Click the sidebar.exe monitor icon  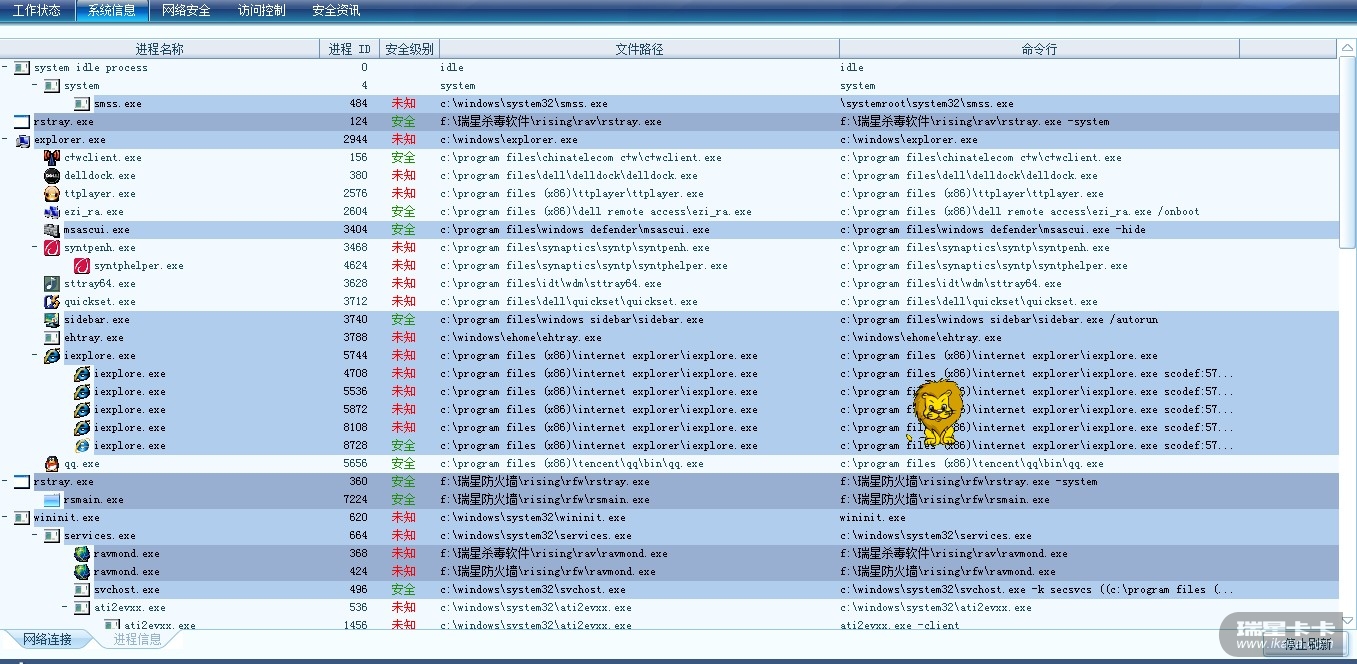tap(52, 320)
